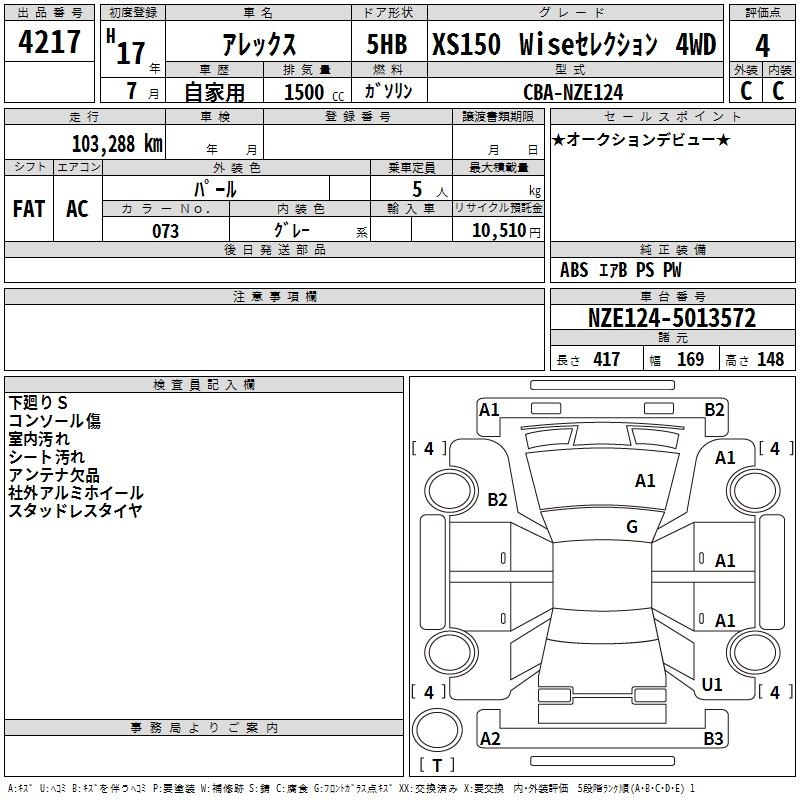Click the U1 dent mark on diagram
Image resolution: width=800 pixels, height=800 pixels.
click(x=712, y=684)
